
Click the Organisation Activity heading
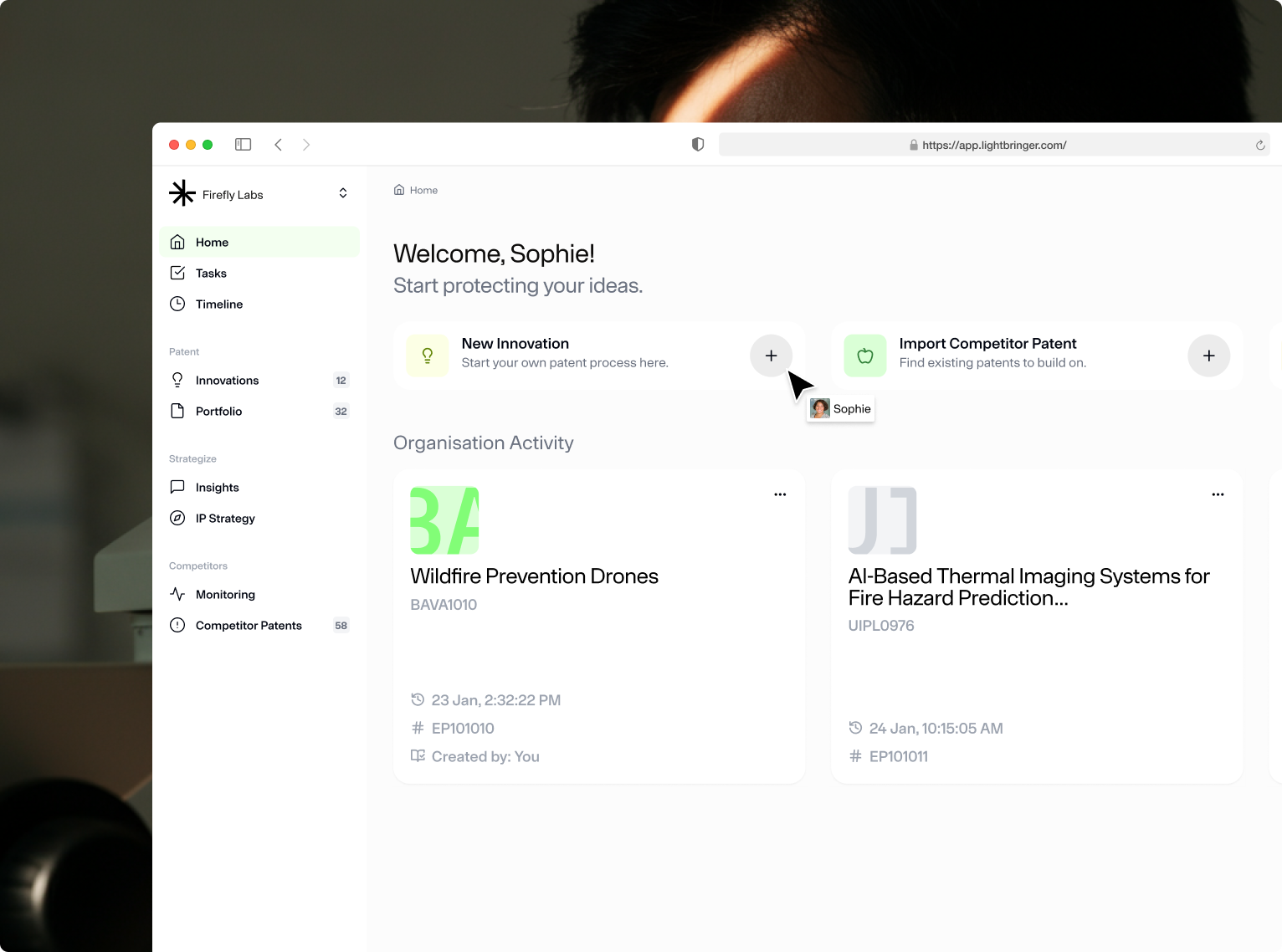click(x=484, y=443)
